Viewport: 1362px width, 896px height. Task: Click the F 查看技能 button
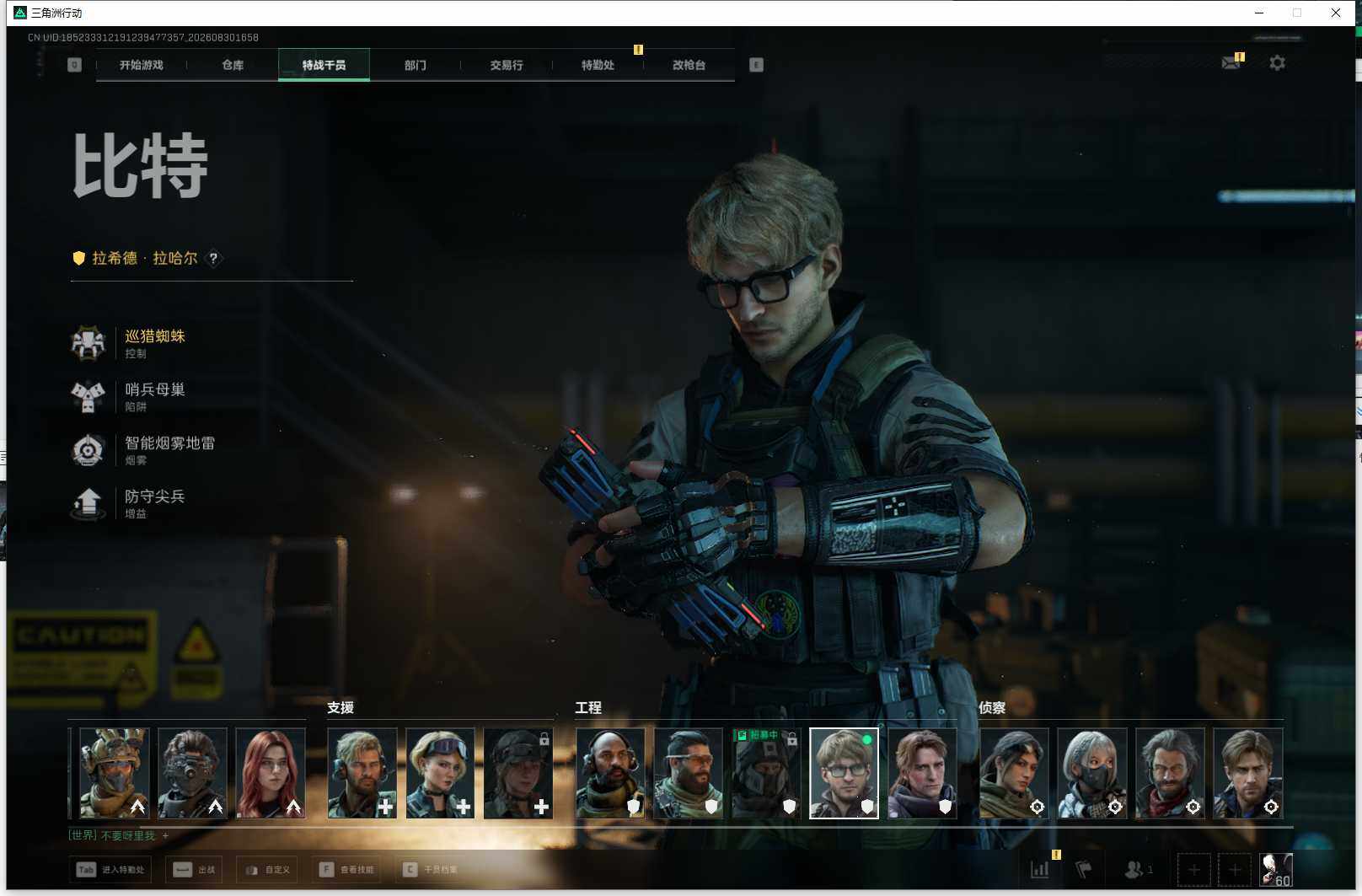347,870
